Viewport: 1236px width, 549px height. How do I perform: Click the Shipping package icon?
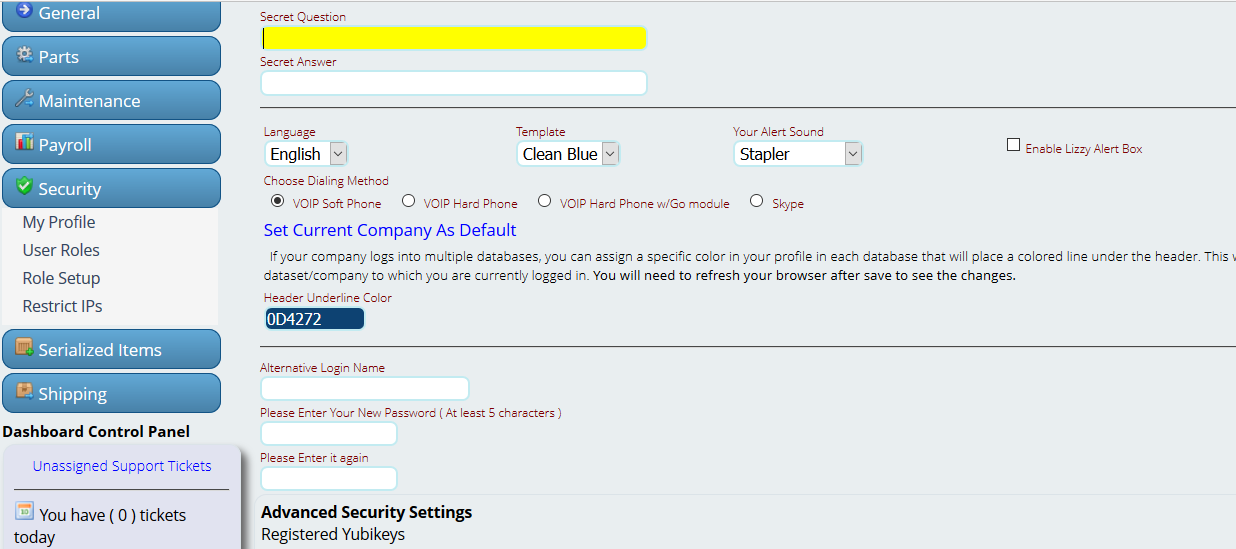click(24, 392)
